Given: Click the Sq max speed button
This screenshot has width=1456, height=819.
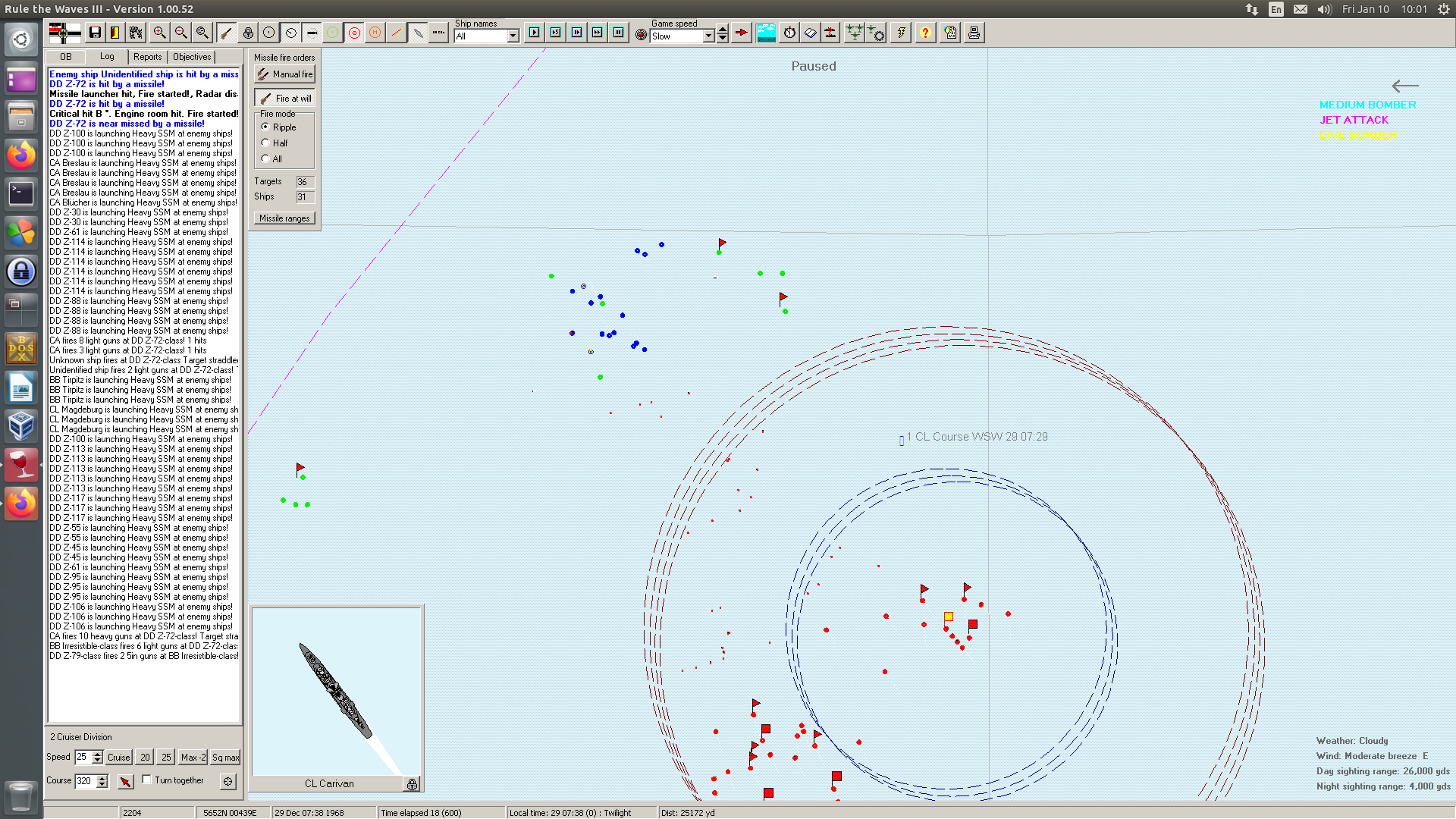Looking at the screenshot, I should click(225, 757).
